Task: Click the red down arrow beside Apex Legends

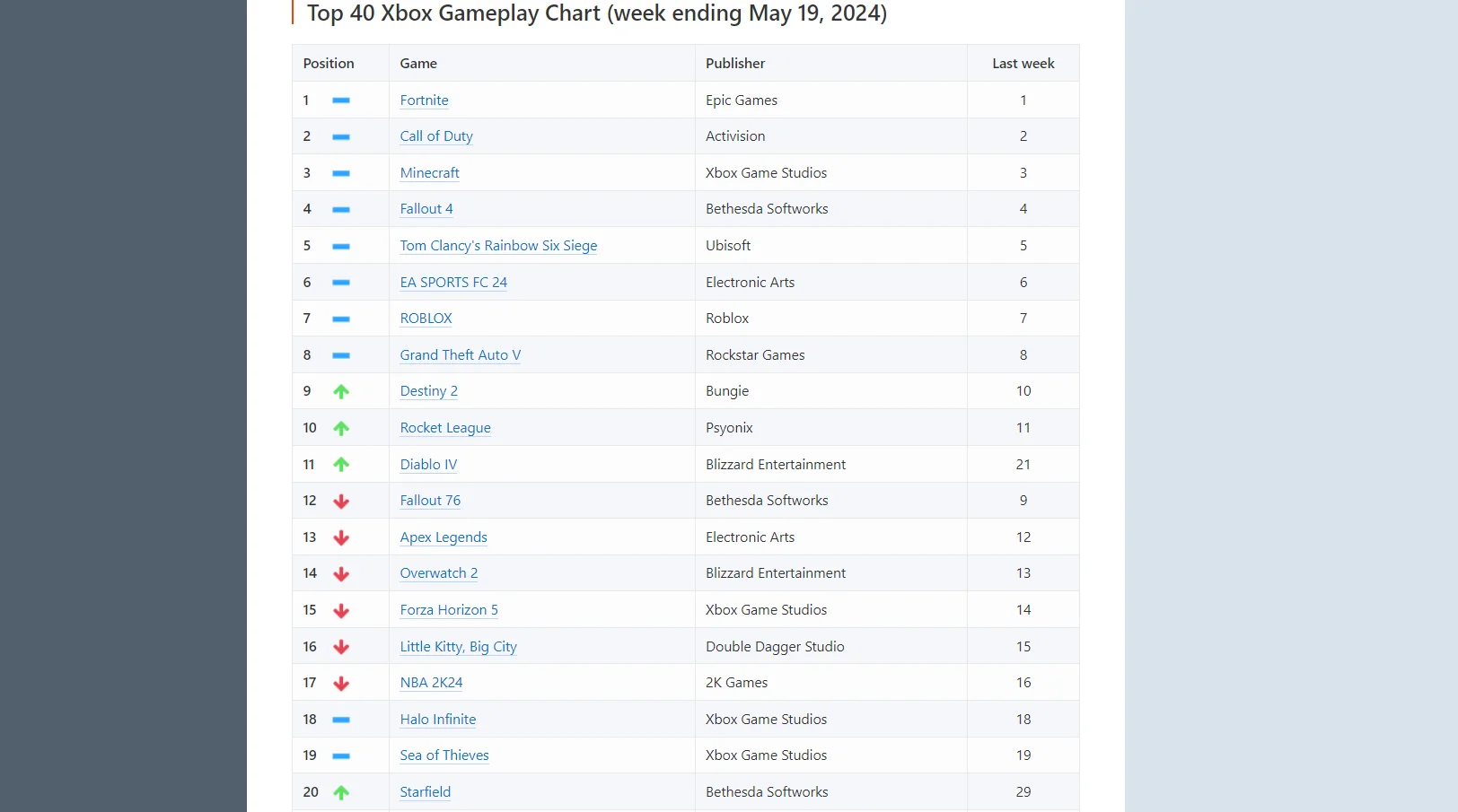Action: [x=341, y=537]
